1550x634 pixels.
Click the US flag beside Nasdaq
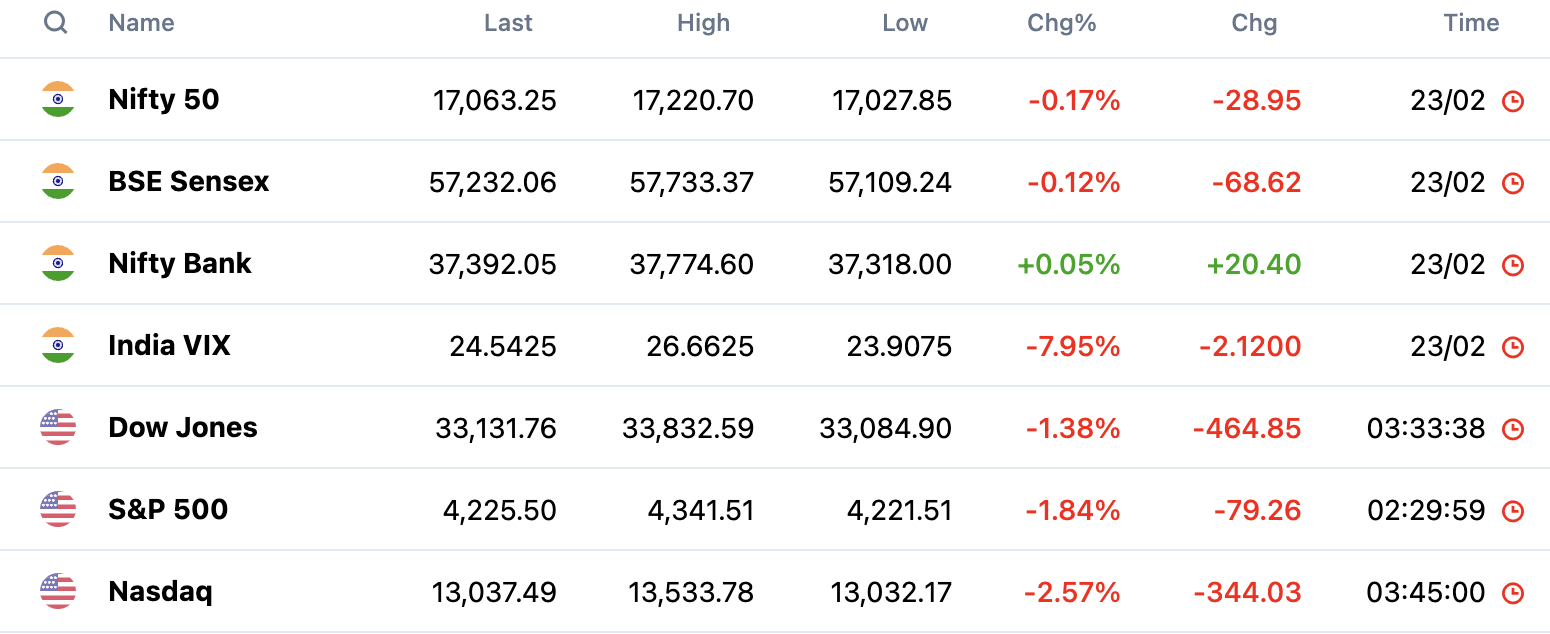58,591
